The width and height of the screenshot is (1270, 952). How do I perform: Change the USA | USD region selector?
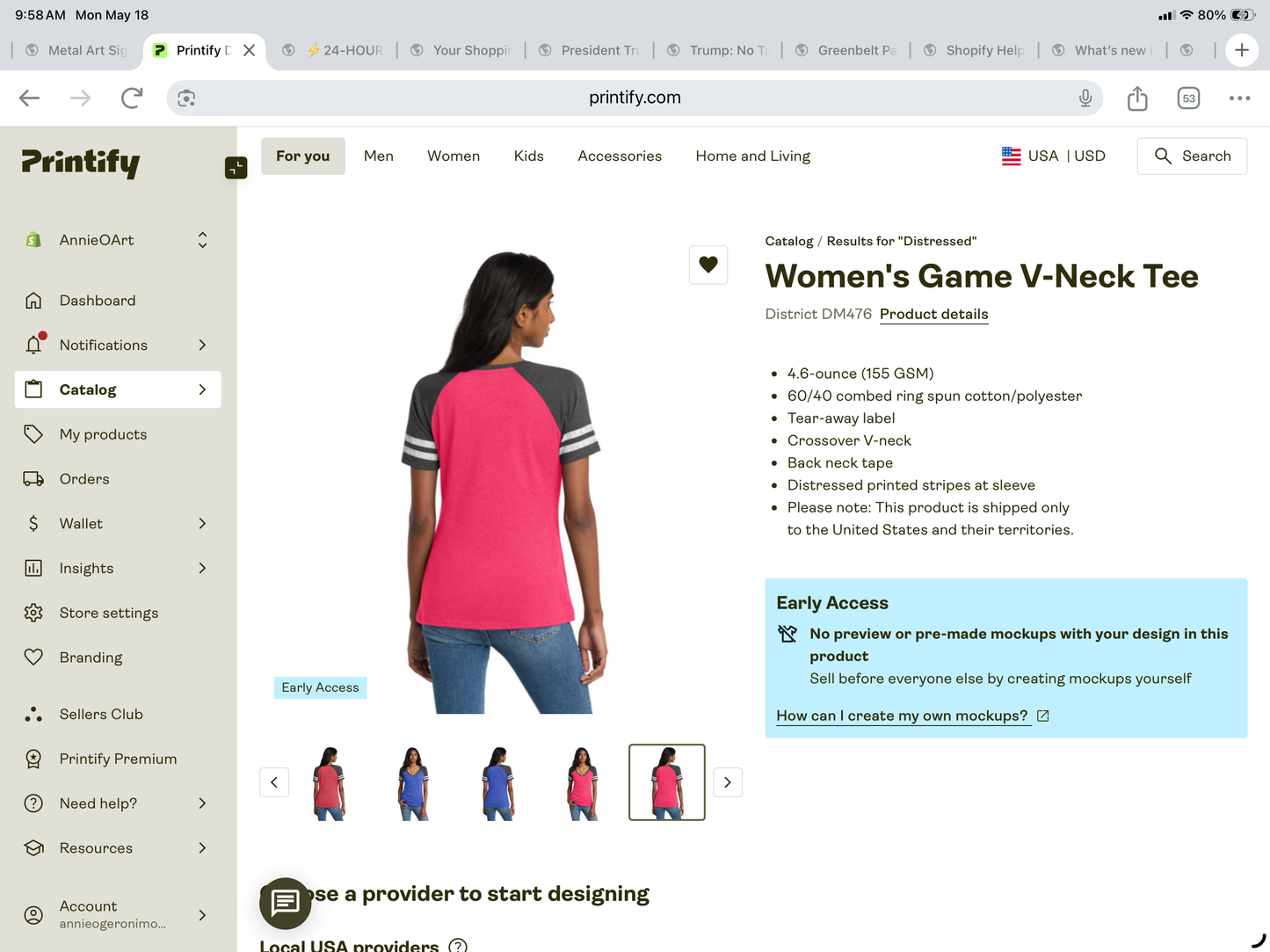click(1053, 156)
